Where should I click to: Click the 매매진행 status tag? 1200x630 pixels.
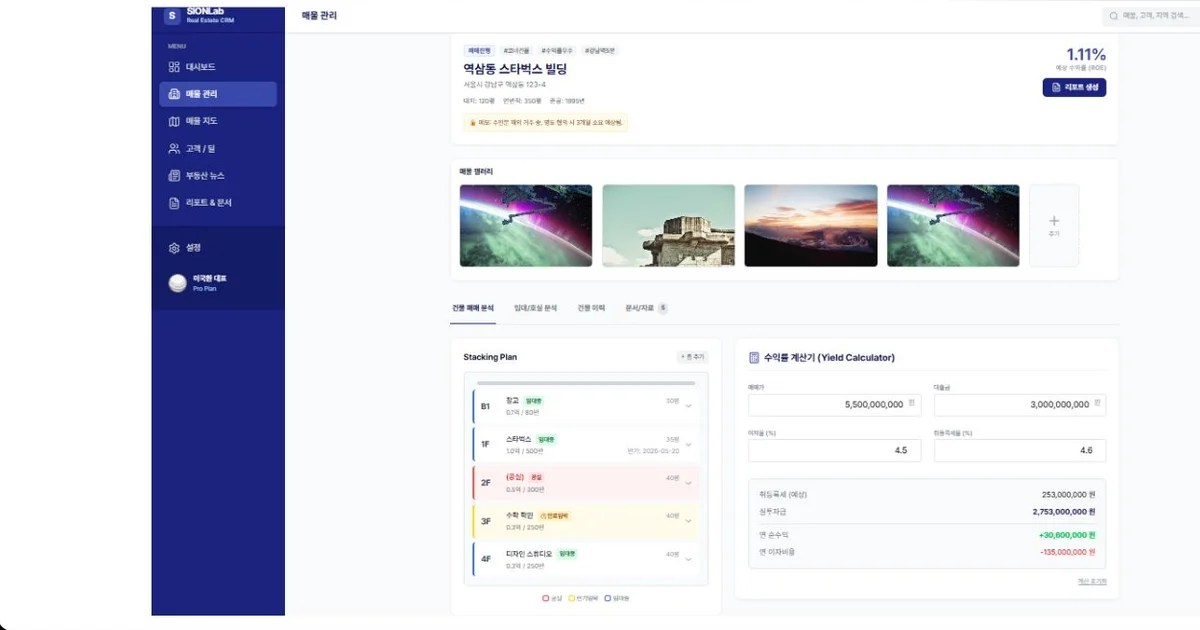[480, 50]
